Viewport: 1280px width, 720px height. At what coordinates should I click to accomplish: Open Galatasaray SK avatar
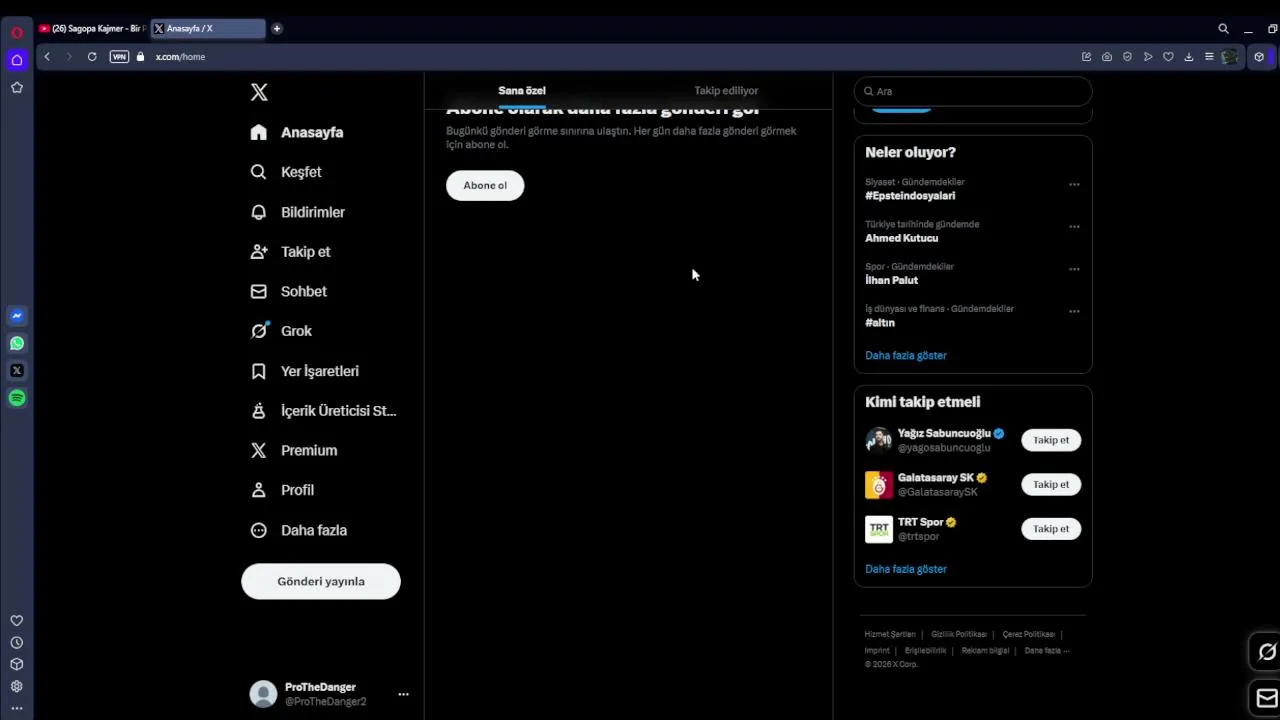[x=879, y=484]
